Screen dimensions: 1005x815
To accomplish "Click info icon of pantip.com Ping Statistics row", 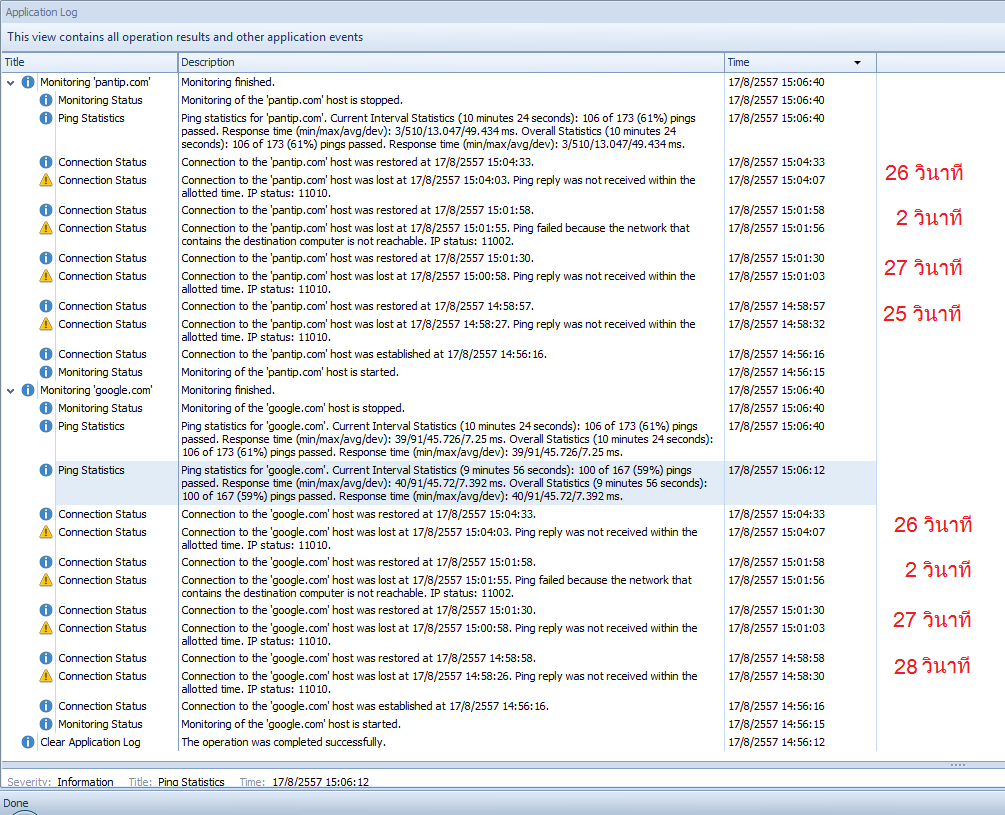I will [x=46, y=118].
